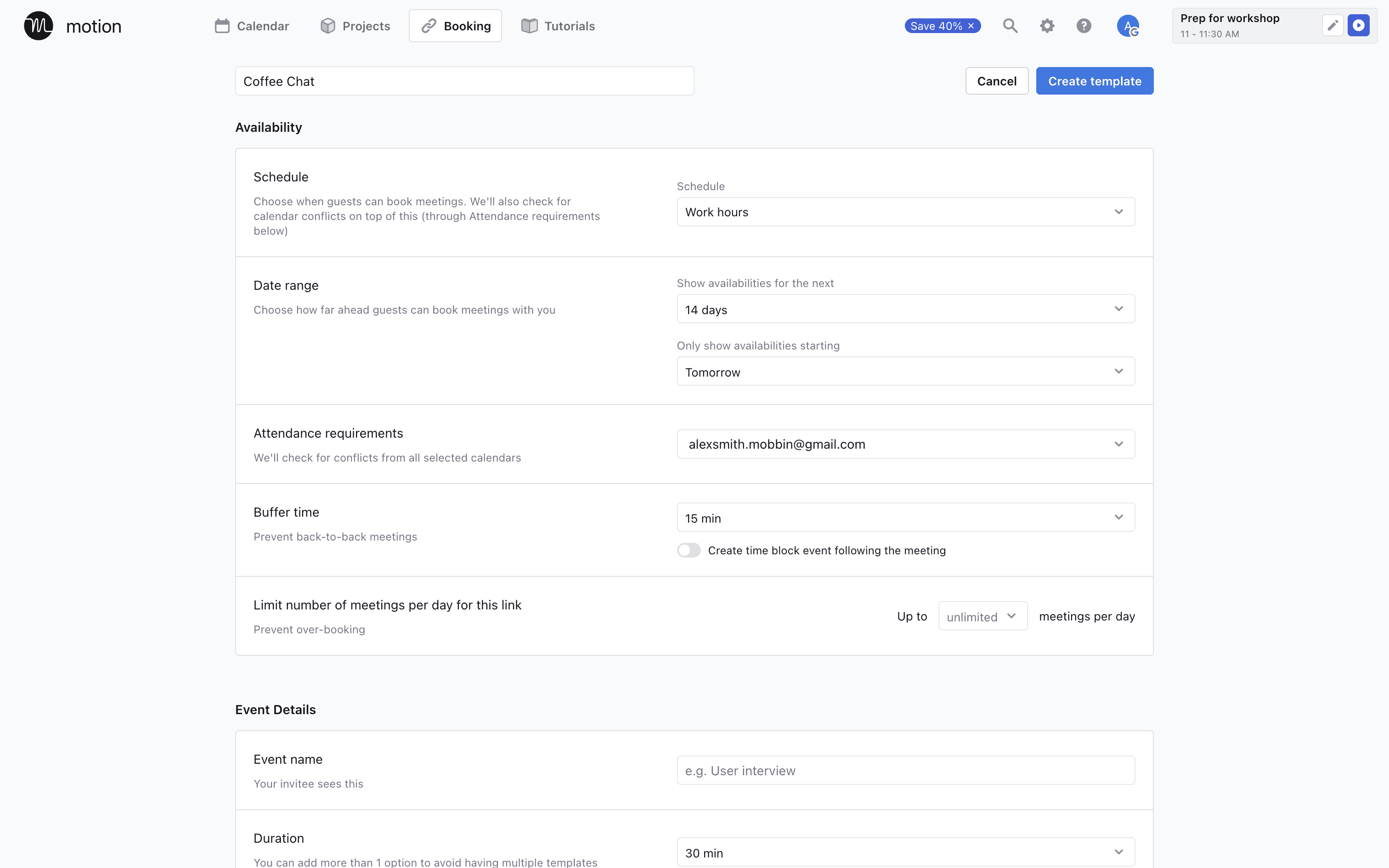The image size is (1389, 868).
Task: Open the 15 min buffer time dropdown
Action: click(905, 518)
